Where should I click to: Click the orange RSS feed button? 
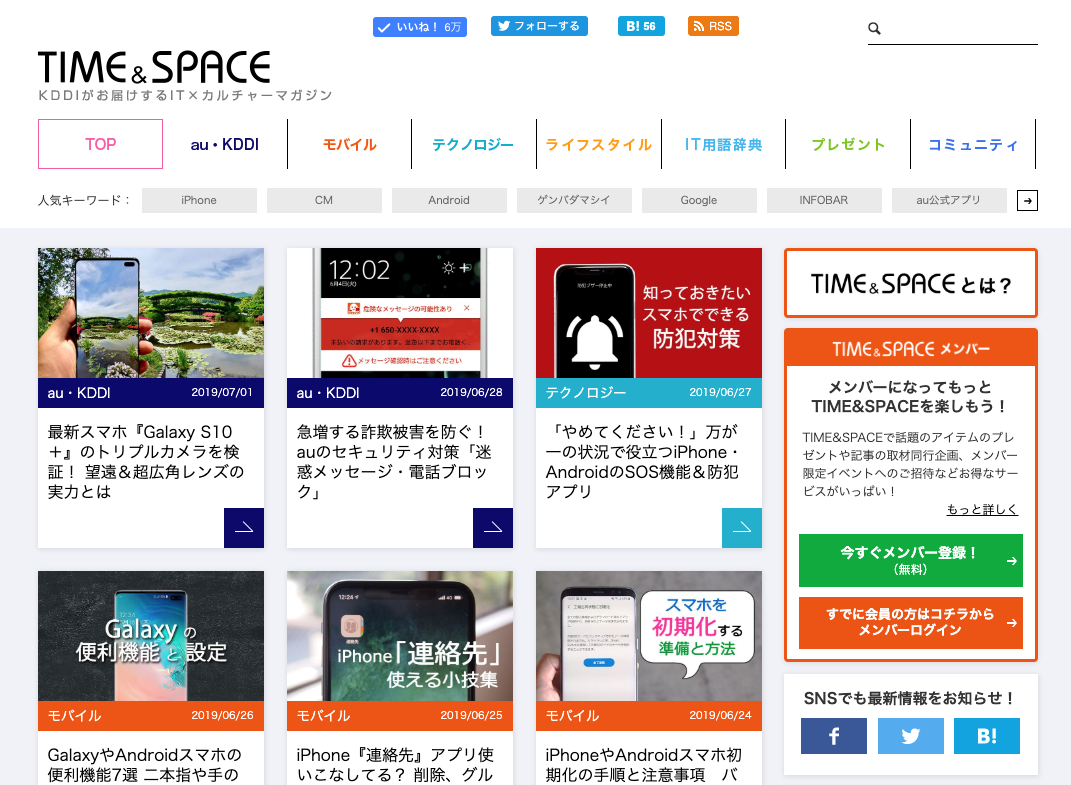[x=713, y=26]
